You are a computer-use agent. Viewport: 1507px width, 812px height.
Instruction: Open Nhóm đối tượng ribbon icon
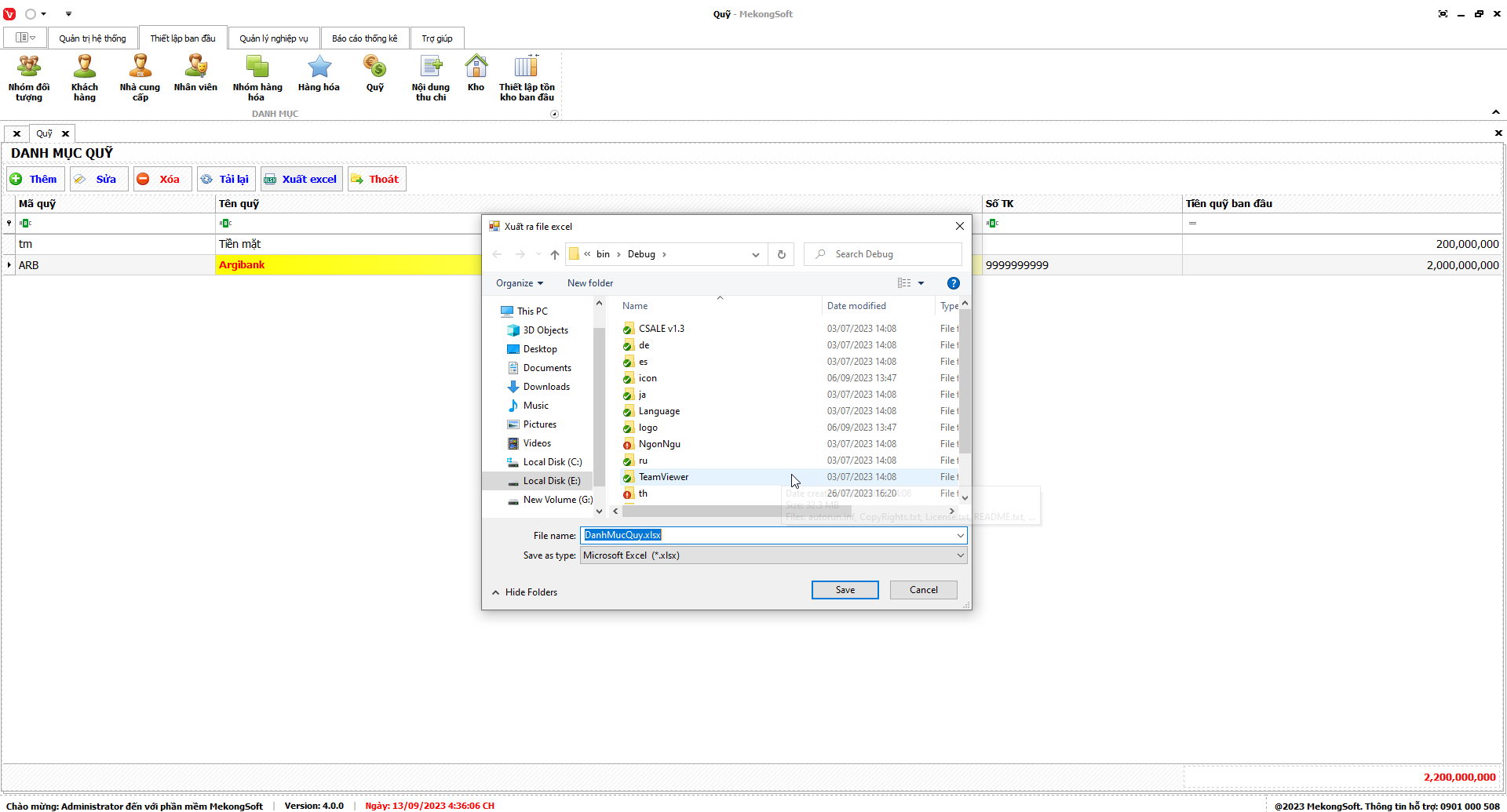29,78
